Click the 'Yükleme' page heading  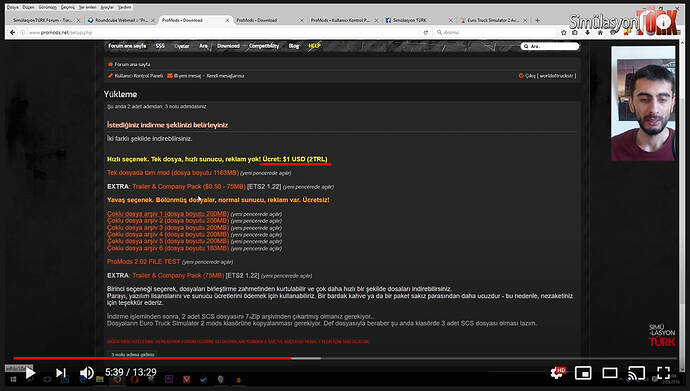point(121,94)
